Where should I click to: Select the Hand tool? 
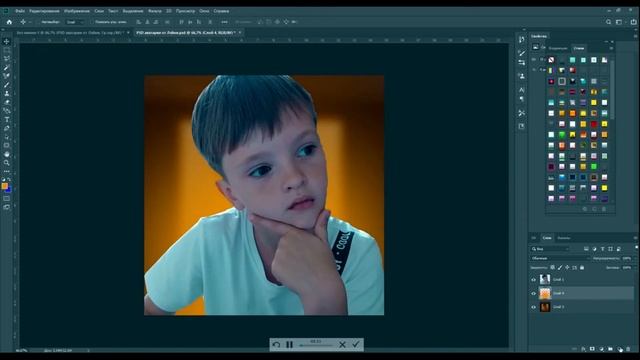tap(7, 154)
